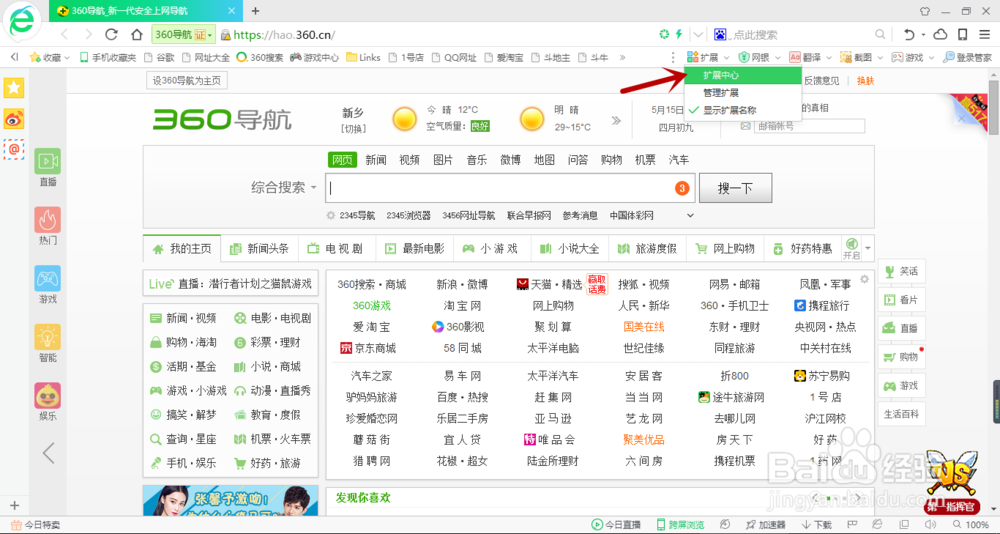Open 苏宁易购 link

[x=821, y=376]
